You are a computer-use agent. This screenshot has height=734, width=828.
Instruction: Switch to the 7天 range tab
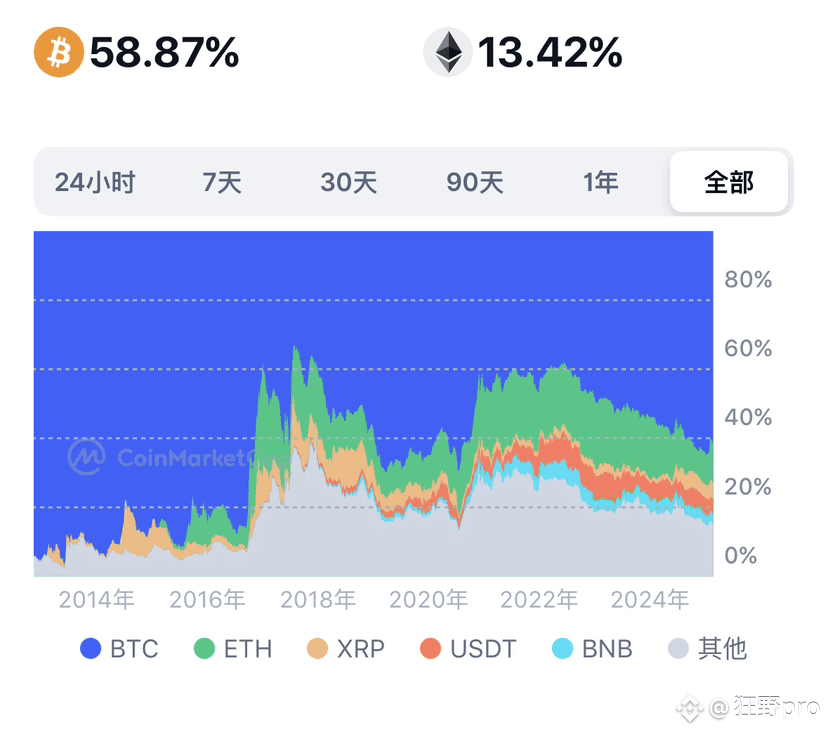click(x=222, y=182)
